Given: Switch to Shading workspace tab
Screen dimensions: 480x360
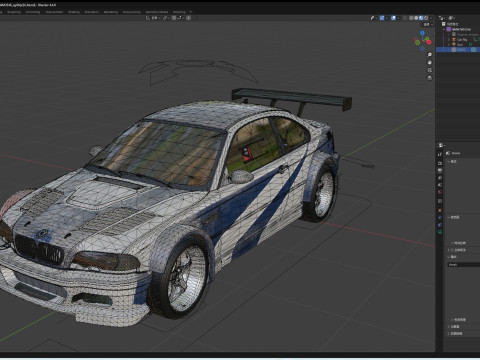Looking at the screenshot, I should click(74, 12).
